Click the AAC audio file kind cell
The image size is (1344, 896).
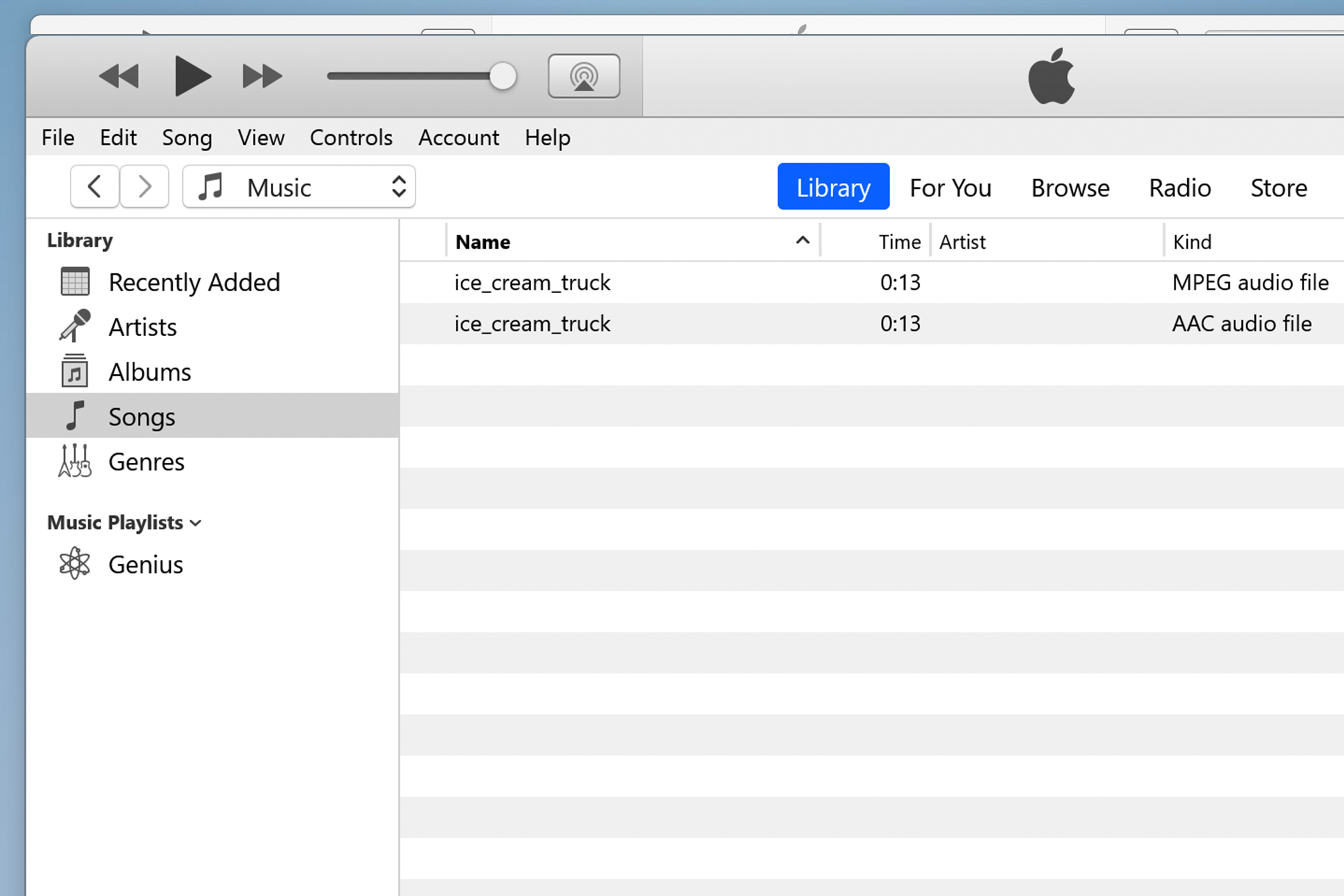pyautogui.click(x=1242, y=323)
